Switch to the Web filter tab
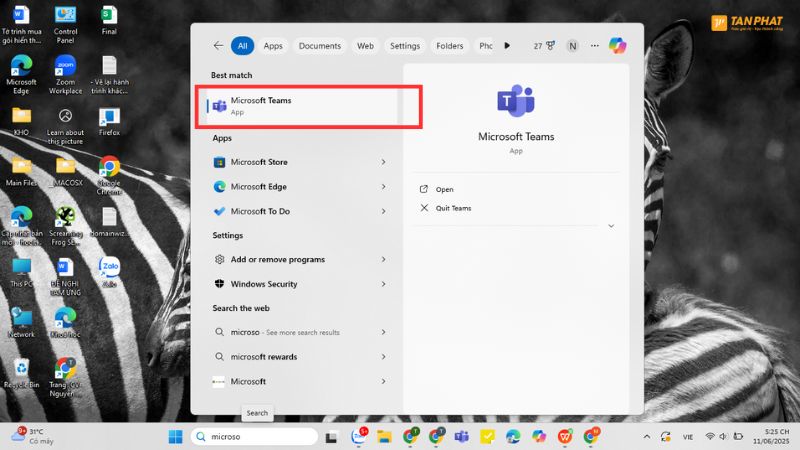 [x=365, y=46]
